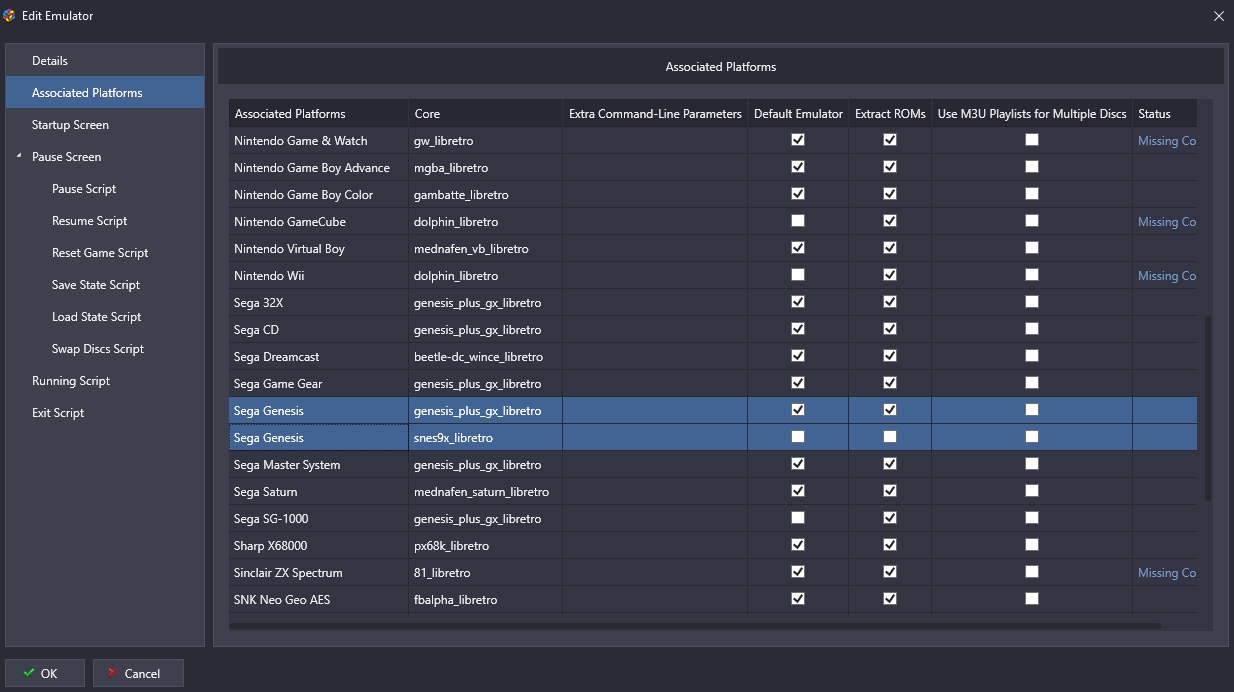Screen dimensions: 1234x692
Task: Open Missing Core link for Nintendo Game & Watch
Action: (x=1167, y=141)
